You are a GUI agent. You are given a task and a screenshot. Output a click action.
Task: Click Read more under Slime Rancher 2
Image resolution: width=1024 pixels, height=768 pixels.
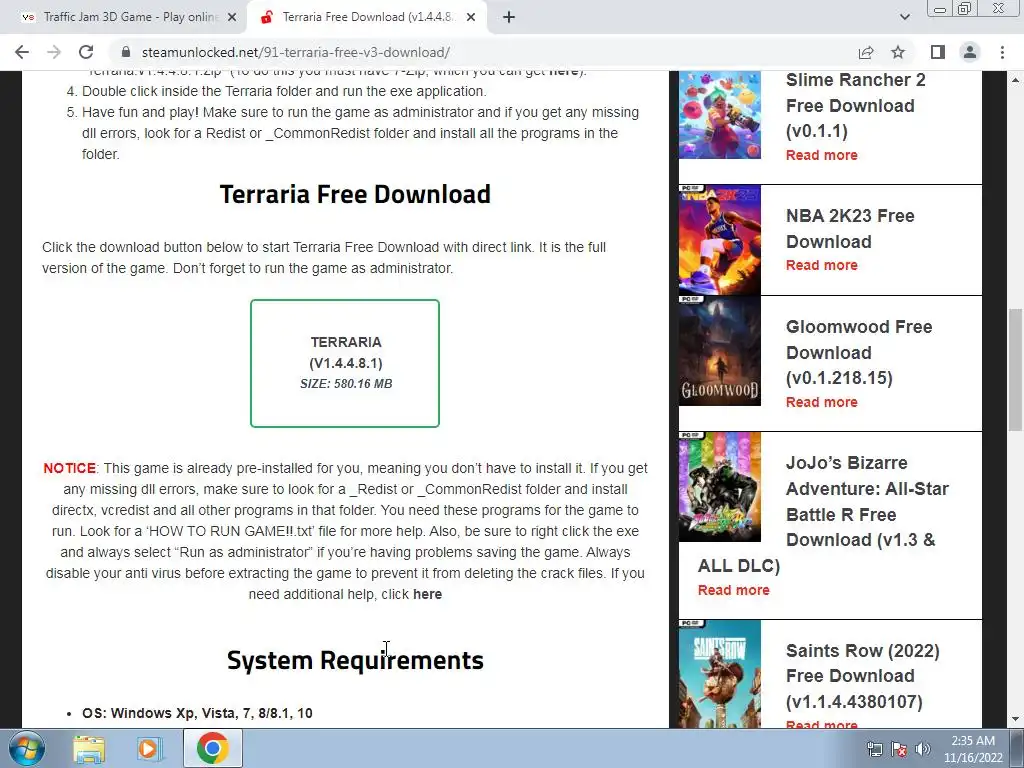click(822, 155)
